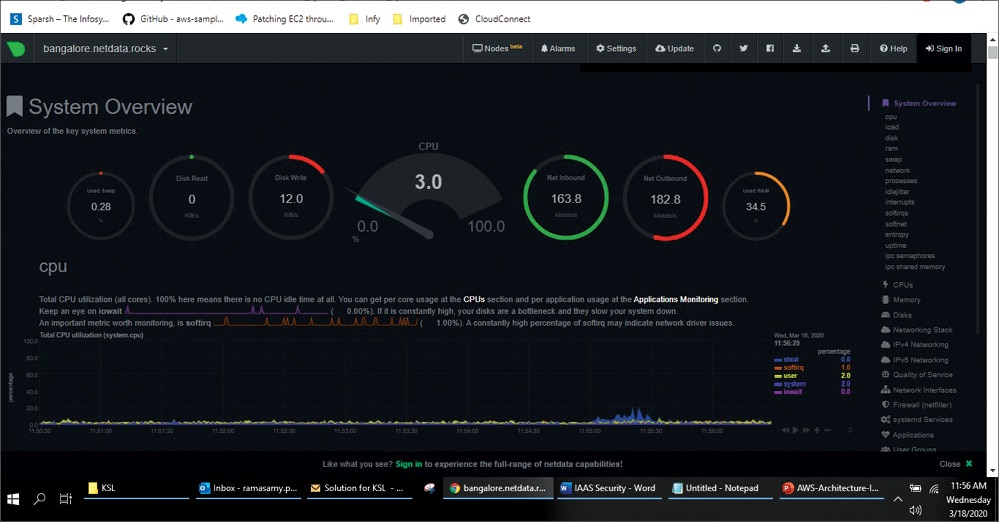Screen dimensions: 999x522
Task: Click the netdata green logo
Action: (x=16, y=48)
